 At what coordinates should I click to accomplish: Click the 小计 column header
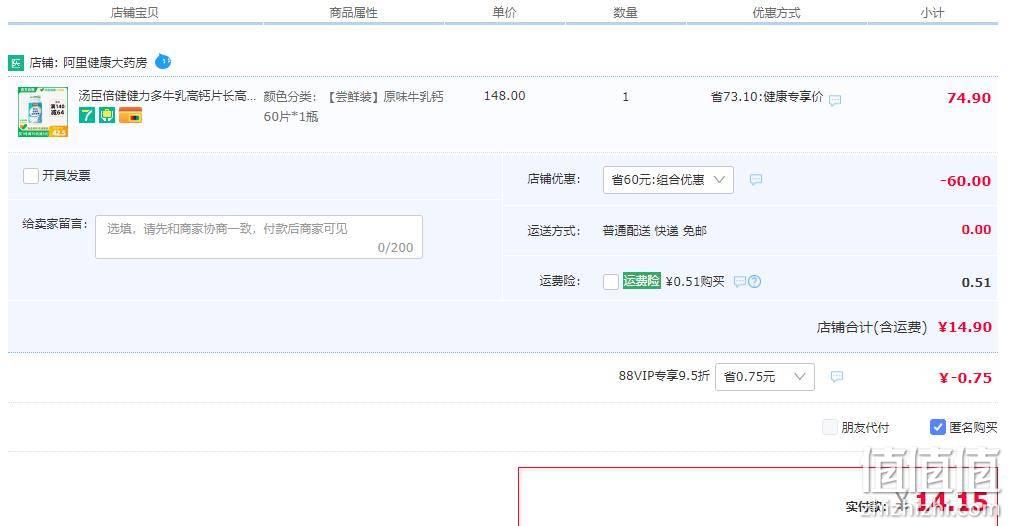pyautogui.click(x=931, y=12)
